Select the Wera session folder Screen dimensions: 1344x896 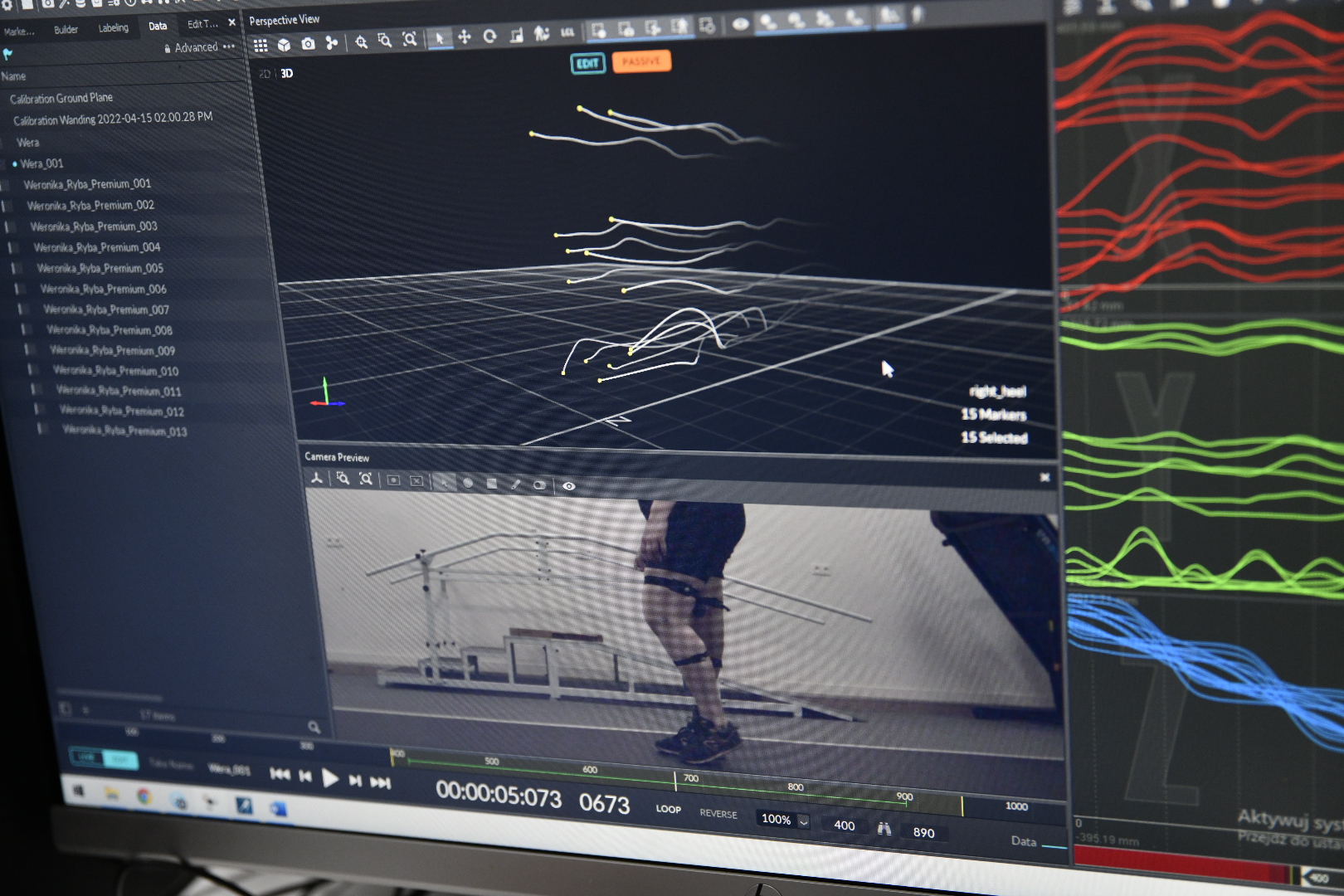pos(27,143)
